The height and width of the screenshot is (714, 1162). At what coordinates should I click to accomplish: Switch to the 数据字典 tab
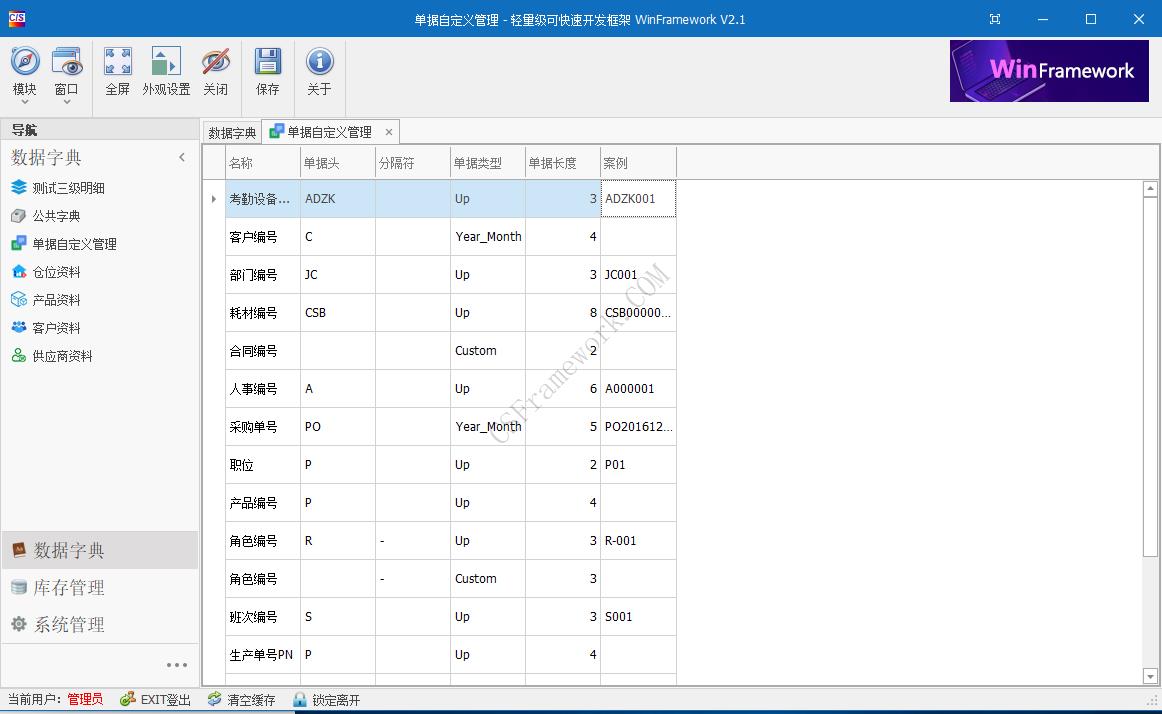231,131
